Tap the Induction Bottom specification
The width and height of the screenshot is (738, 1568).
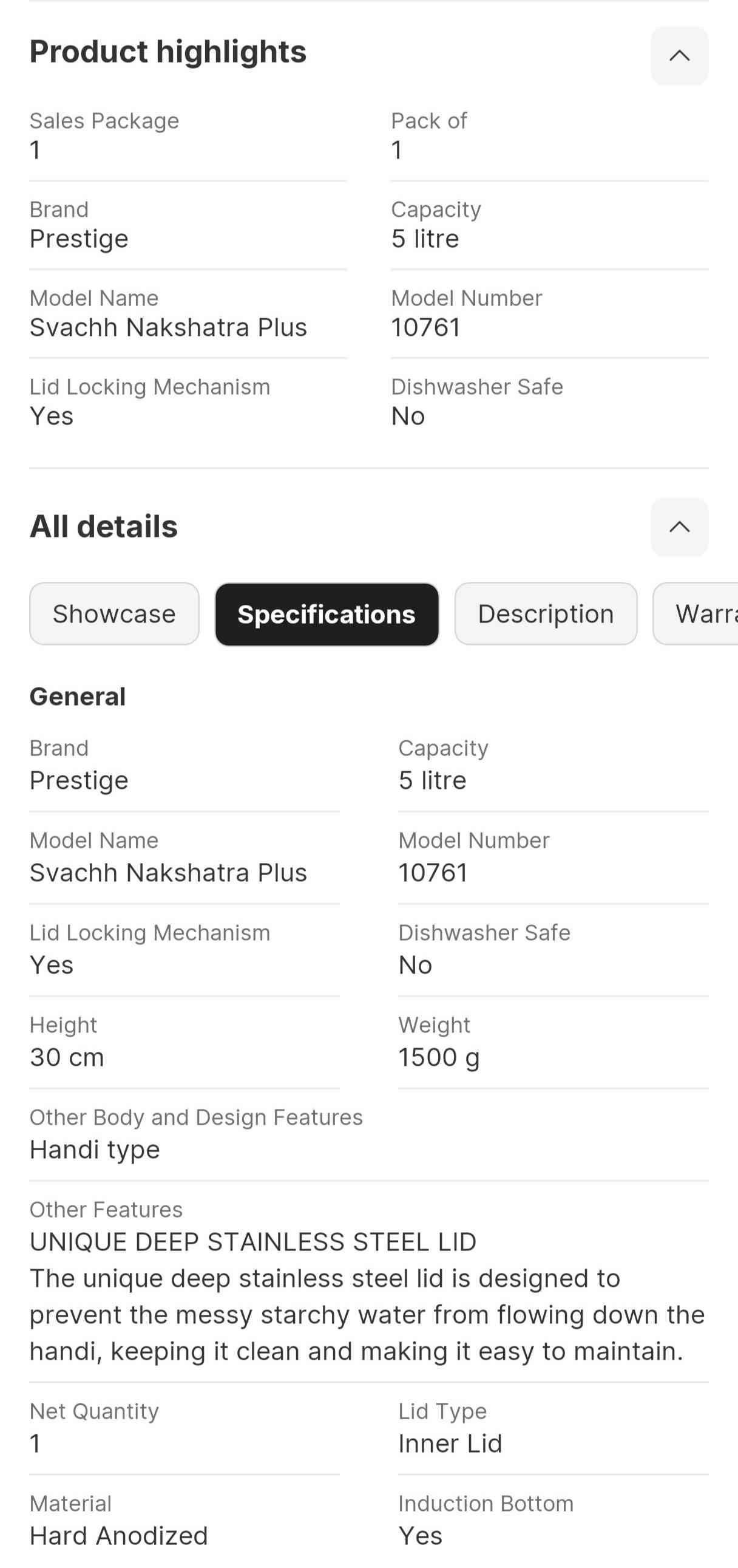(486, 1521)
